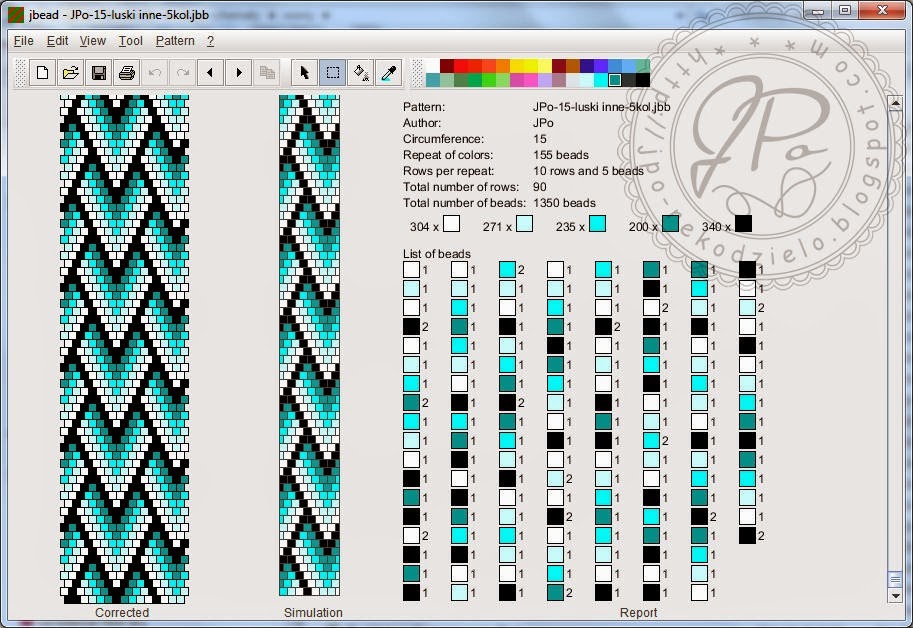Activate the rectangular selection tool
The width and height of the screenshot is (913, 628).
pos(333,73)
